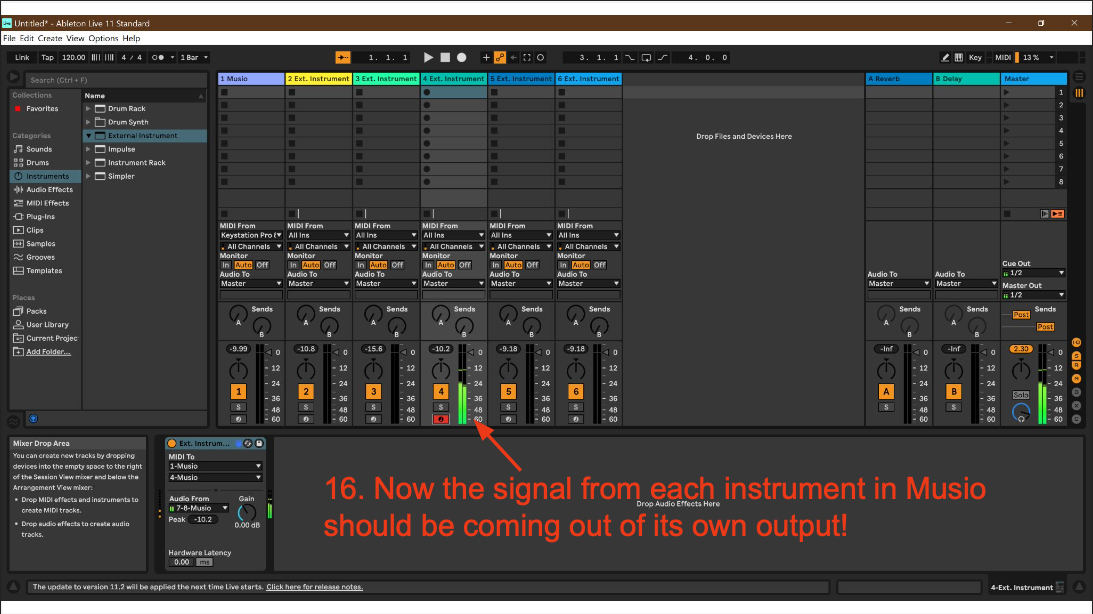Open track 2 Audio To Master dropdown
1093x614 pixels.
click(319, 284)
